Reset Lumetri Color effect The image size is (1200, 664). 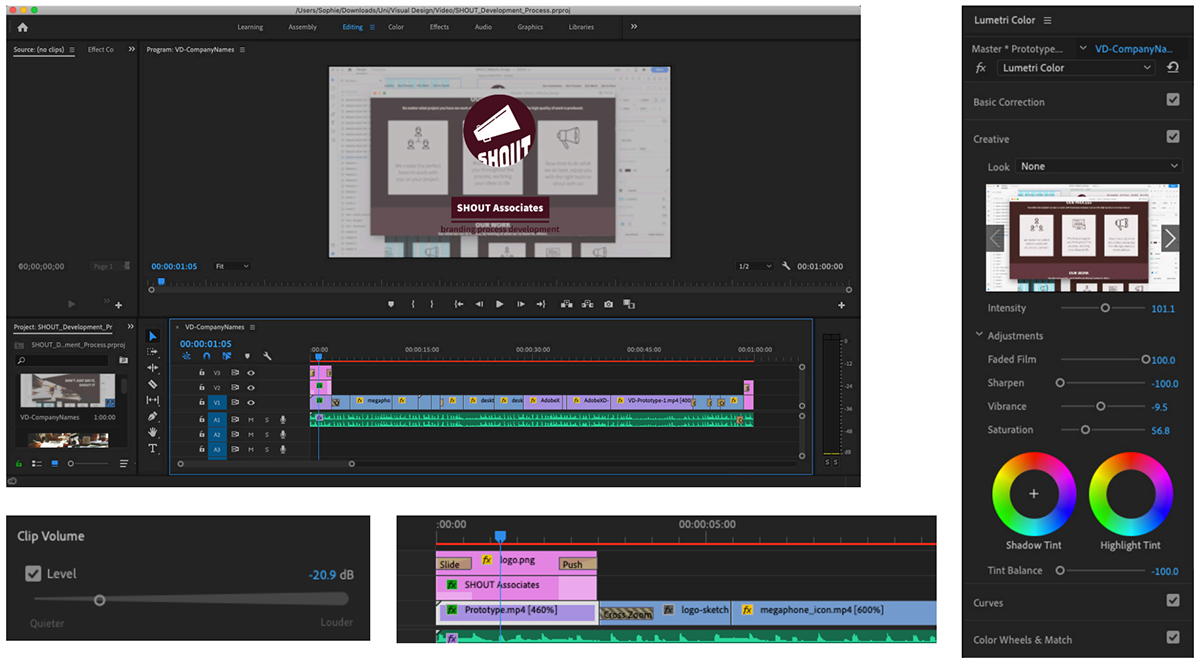click(x=1173, y=68)
